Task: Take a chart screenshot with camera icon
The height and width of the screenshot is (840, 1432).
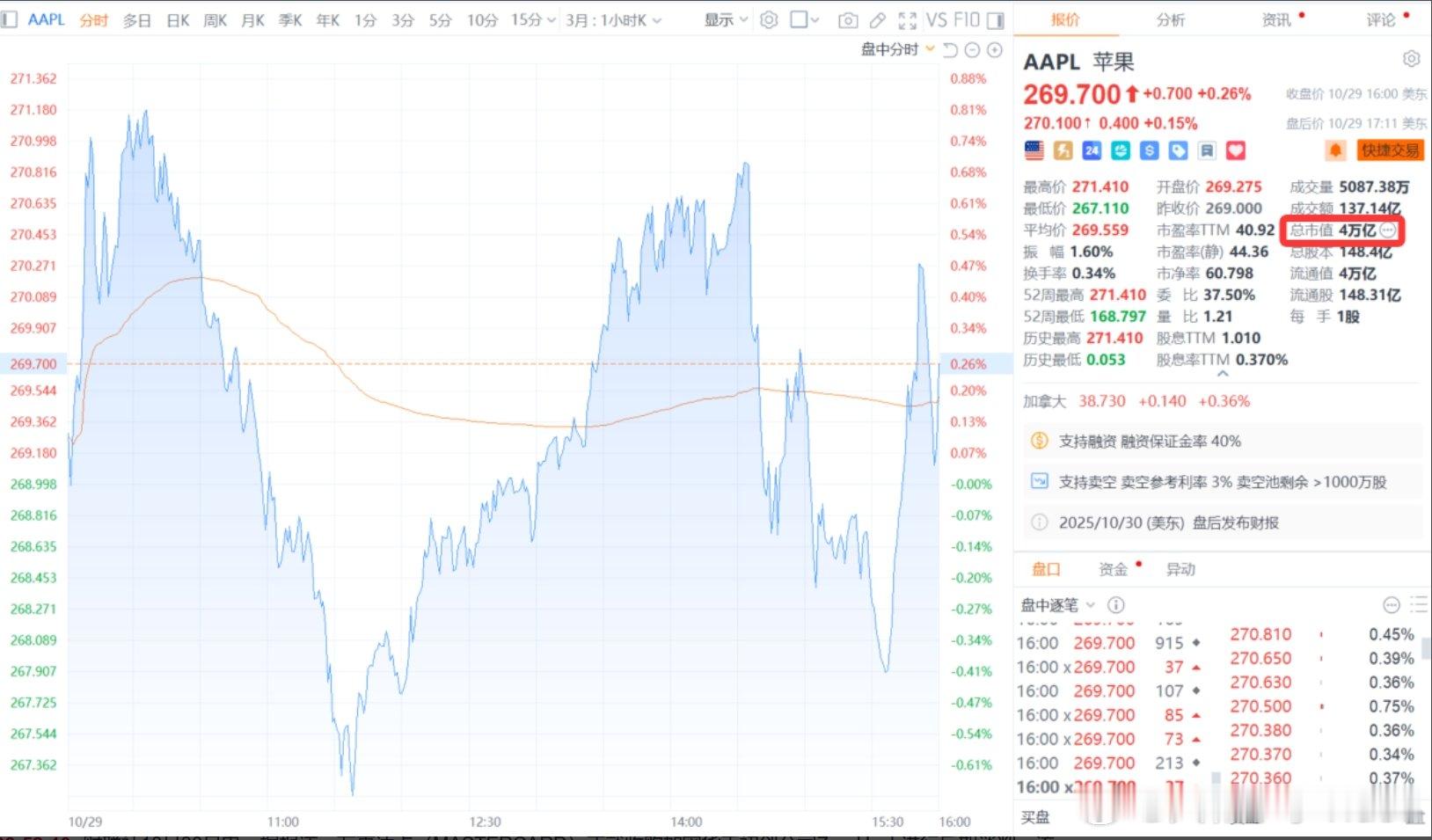Action: point(848,20)
